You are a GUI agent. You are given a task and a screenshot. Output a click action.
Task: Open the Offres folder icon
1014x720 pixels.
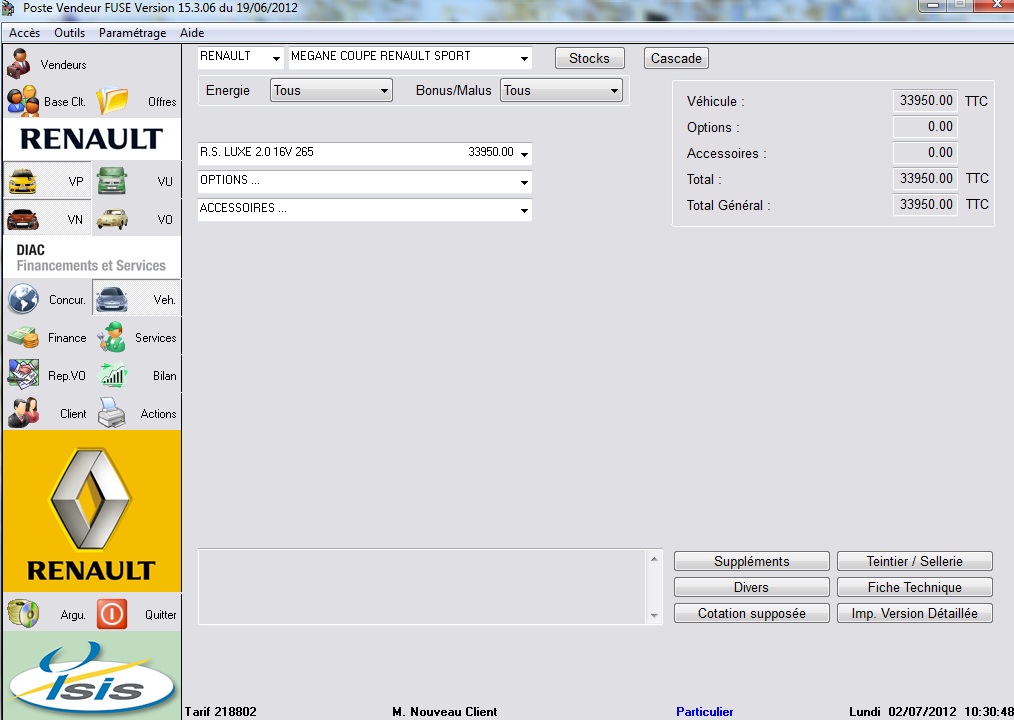click(x=113, y=101)
